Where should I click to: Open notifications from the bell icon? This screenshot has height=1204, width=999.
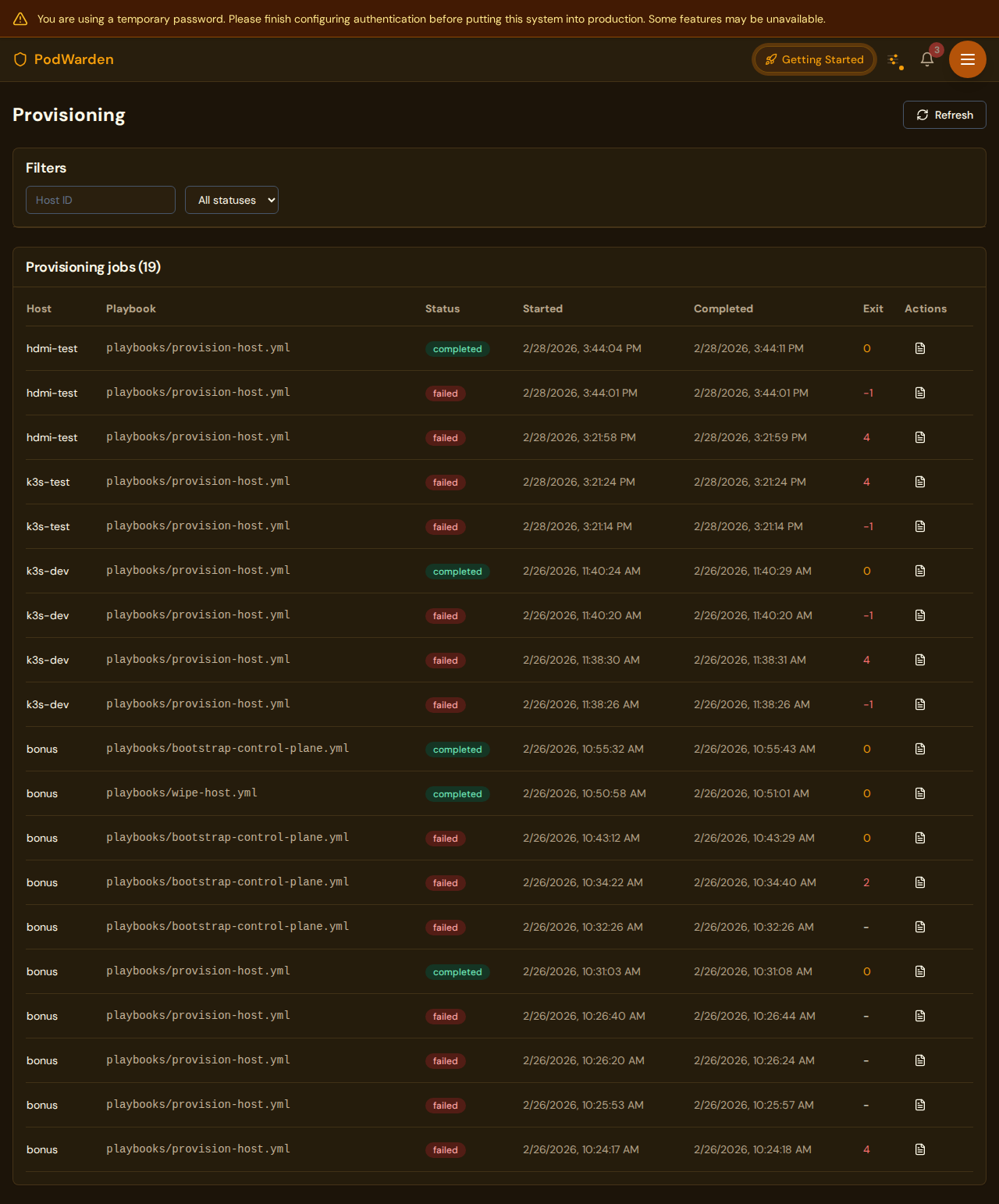point(927,59)
